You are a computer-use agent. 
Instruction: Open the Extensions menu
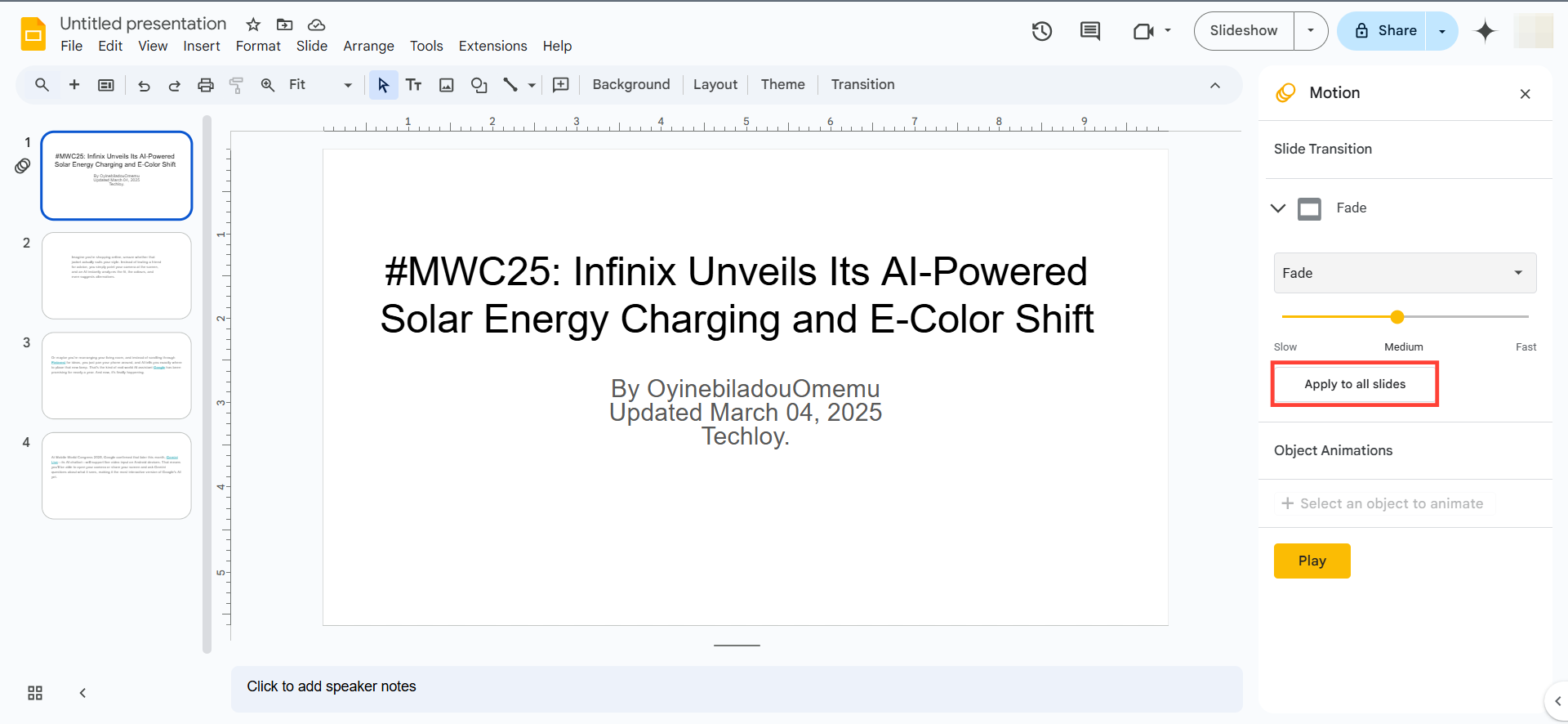coord(492,46)
